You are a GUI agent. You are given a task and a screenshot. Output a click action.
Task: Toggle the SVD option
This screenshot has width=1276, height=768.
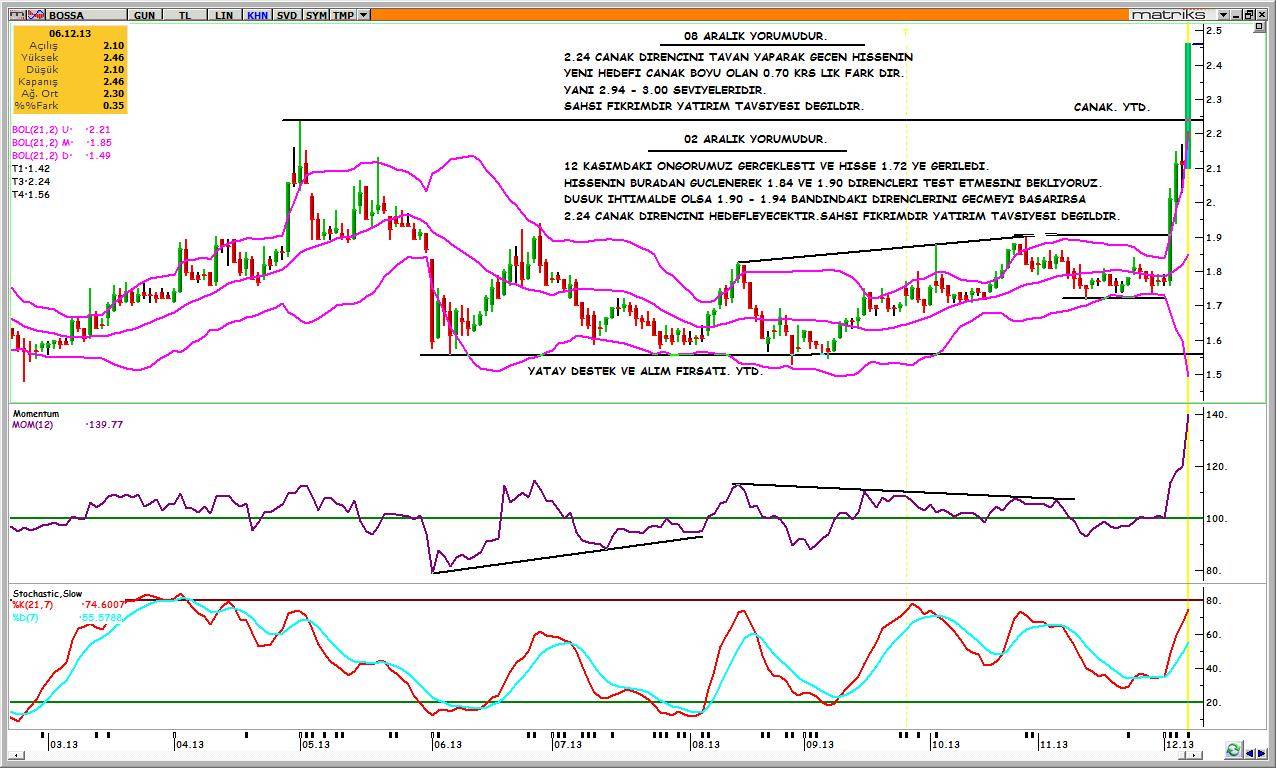[x=287, y=15]
